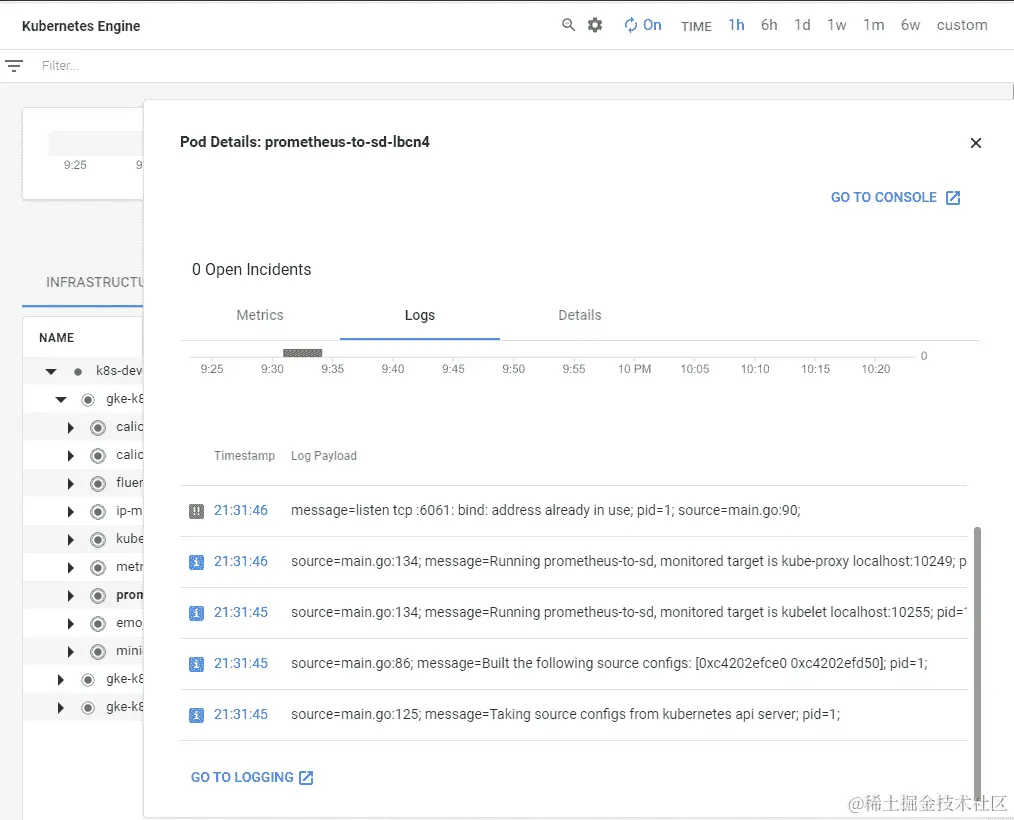Click info icon of Built source configs log

pyautogui.click(x=196, y=664)
